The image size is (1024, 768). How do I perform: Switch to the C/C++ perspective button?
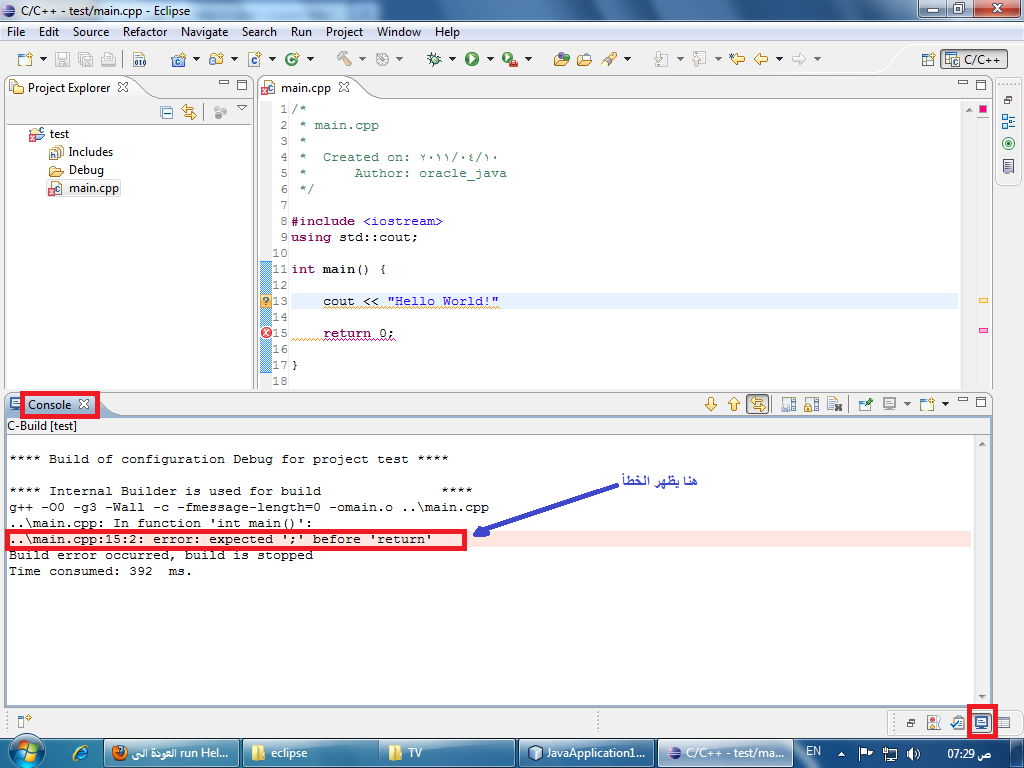click(x=974, y=59)
